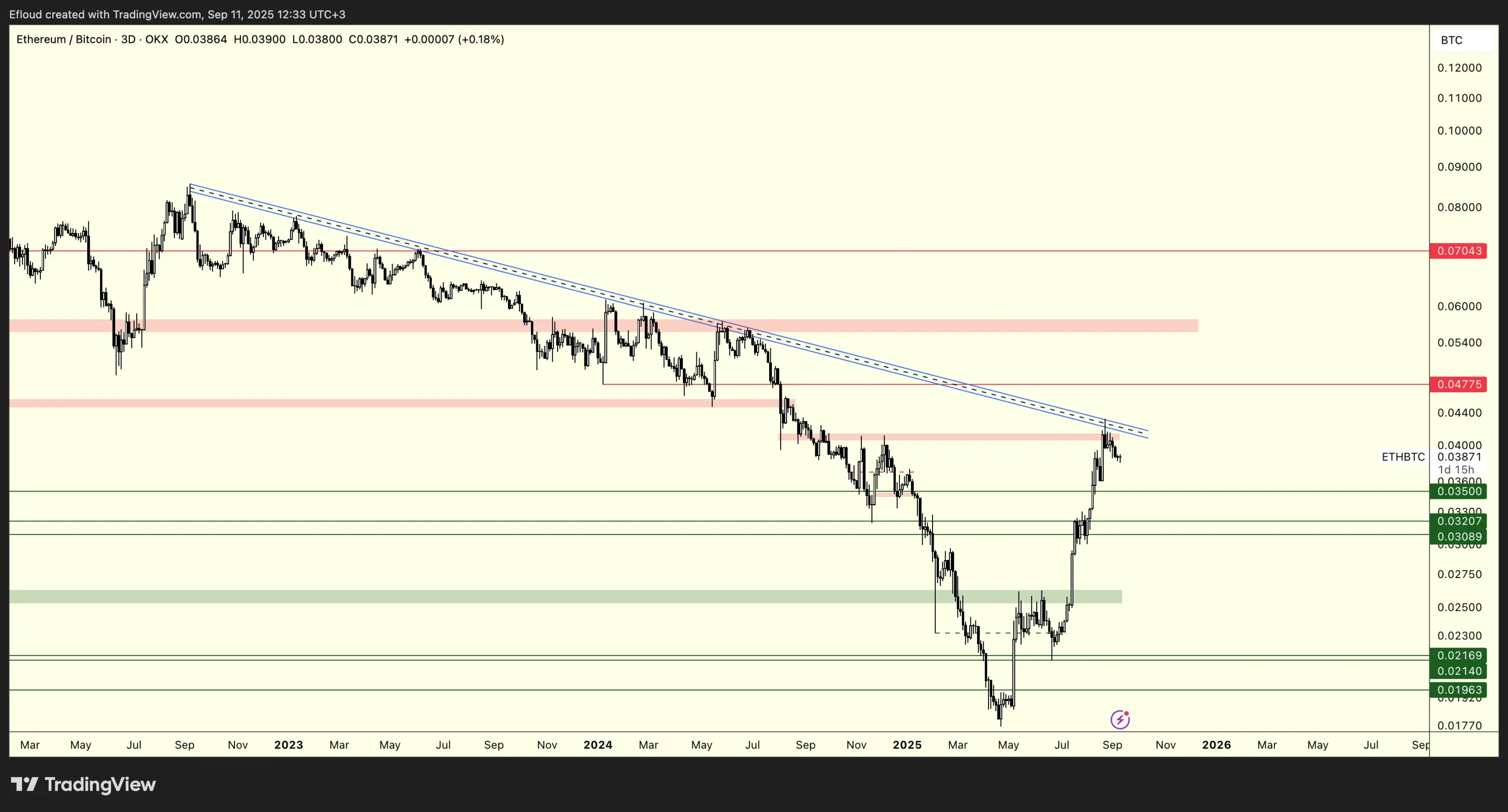Click the TradingView logo at bottom left
Screen dimensions: 1508x812
pos(24,784)
